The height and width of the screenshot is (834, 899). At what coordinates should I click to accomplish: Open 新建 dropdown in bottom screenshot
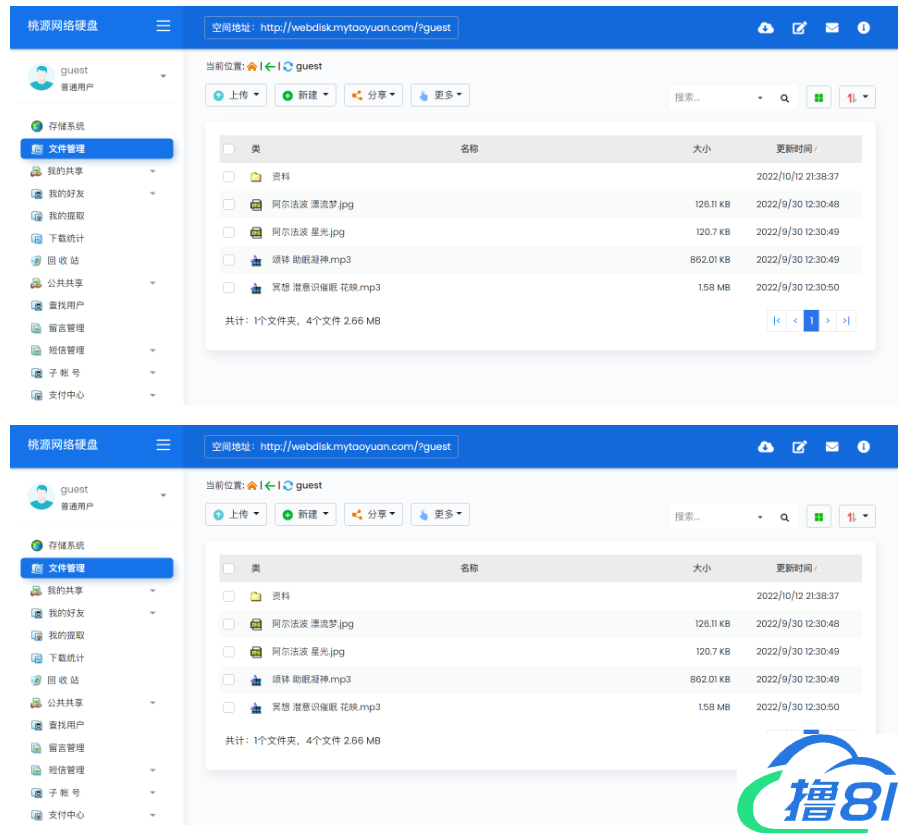[x=305, y=514]
